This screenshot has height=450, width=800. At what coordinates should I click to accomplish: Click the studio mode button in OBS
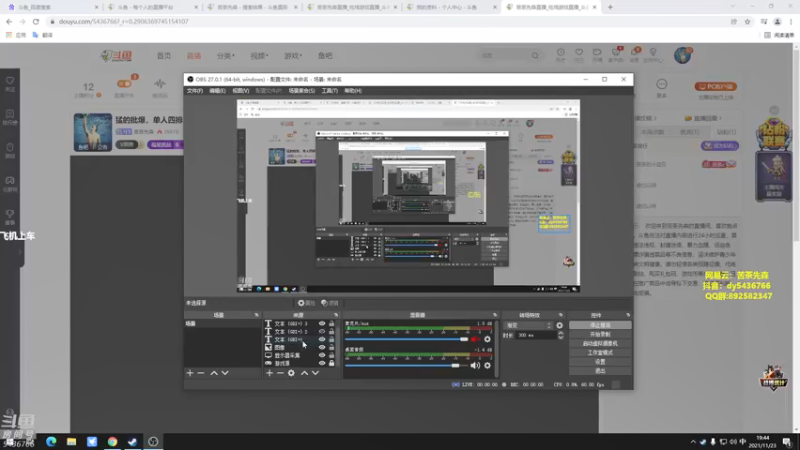pyautogui.click(x=600, y=353)
